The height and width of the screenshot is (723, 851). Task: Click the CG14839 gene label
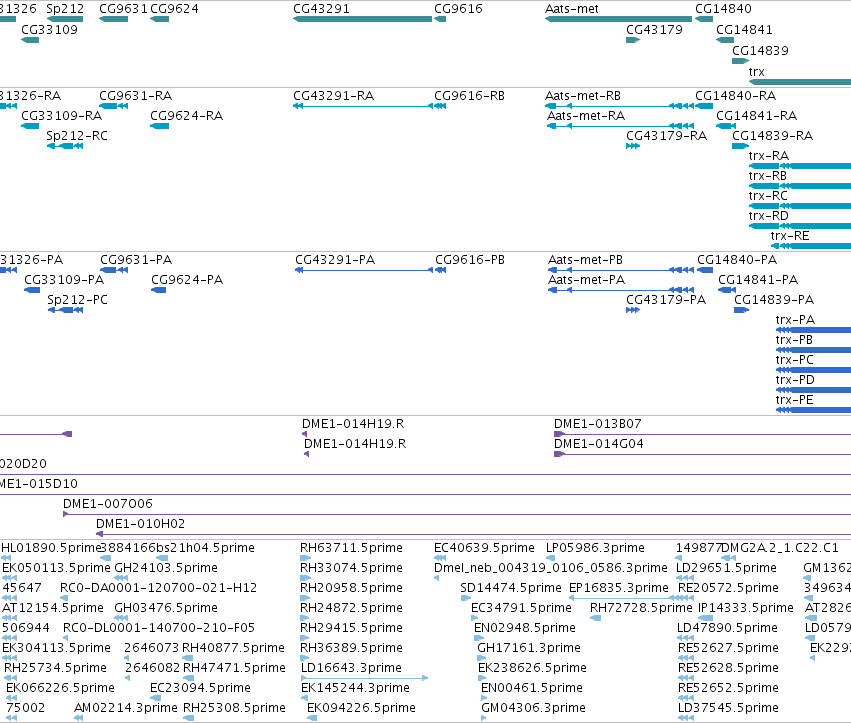click(x=760, y=51)
